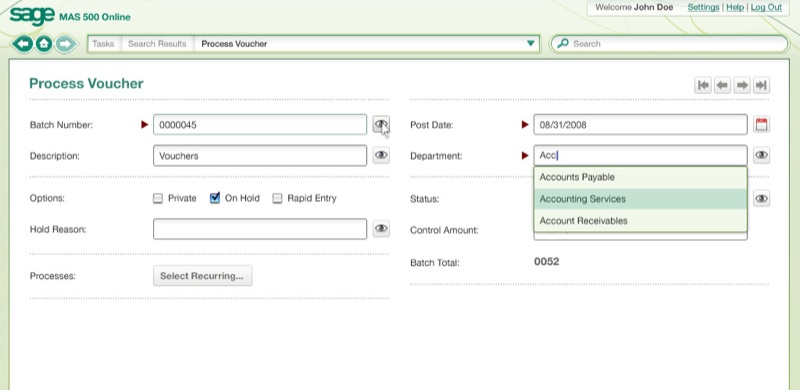Image resolution: width=800 pixels, height=390 pixels.
Task: Click the Log Out link
Action: (x=766, y=7)
